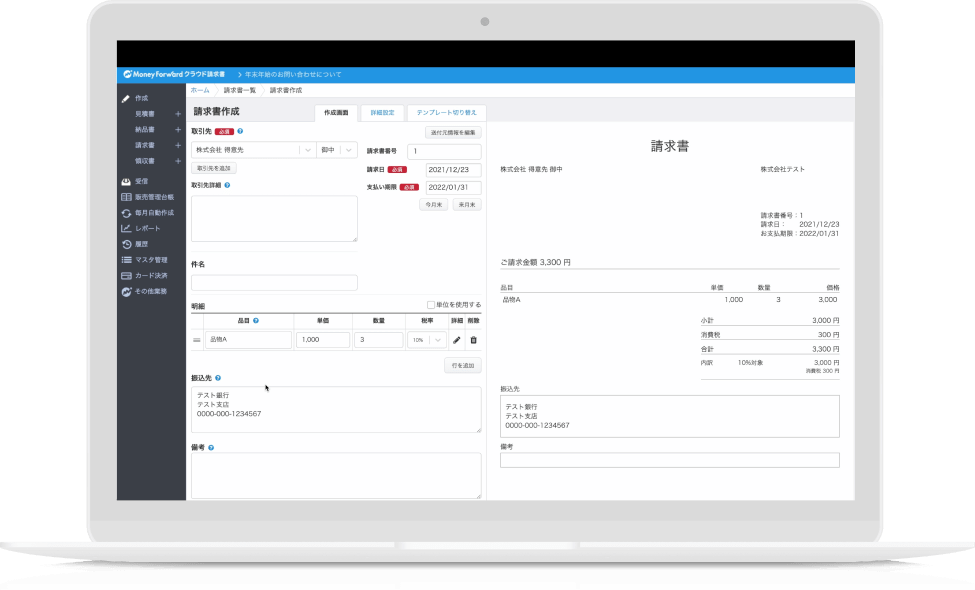Click 株式会社テスト in invoice preview
The height and width of the screenshot is (590, 975).
(x=782, y=169)
